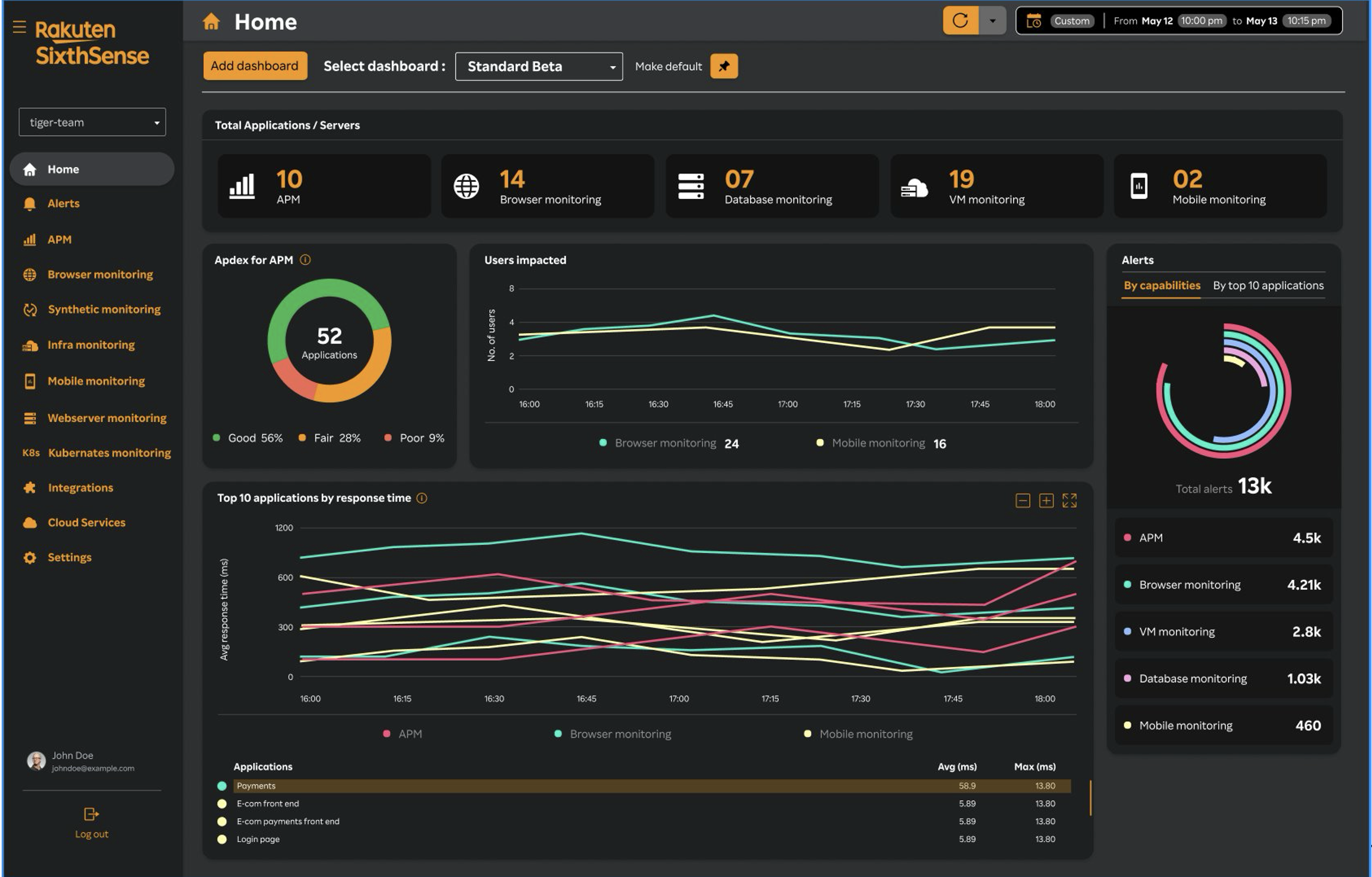The height and width of the screenshot is (877, 1372).
Task: Switch to By top 10 applications tab
Action: (x=1268, y=285)
